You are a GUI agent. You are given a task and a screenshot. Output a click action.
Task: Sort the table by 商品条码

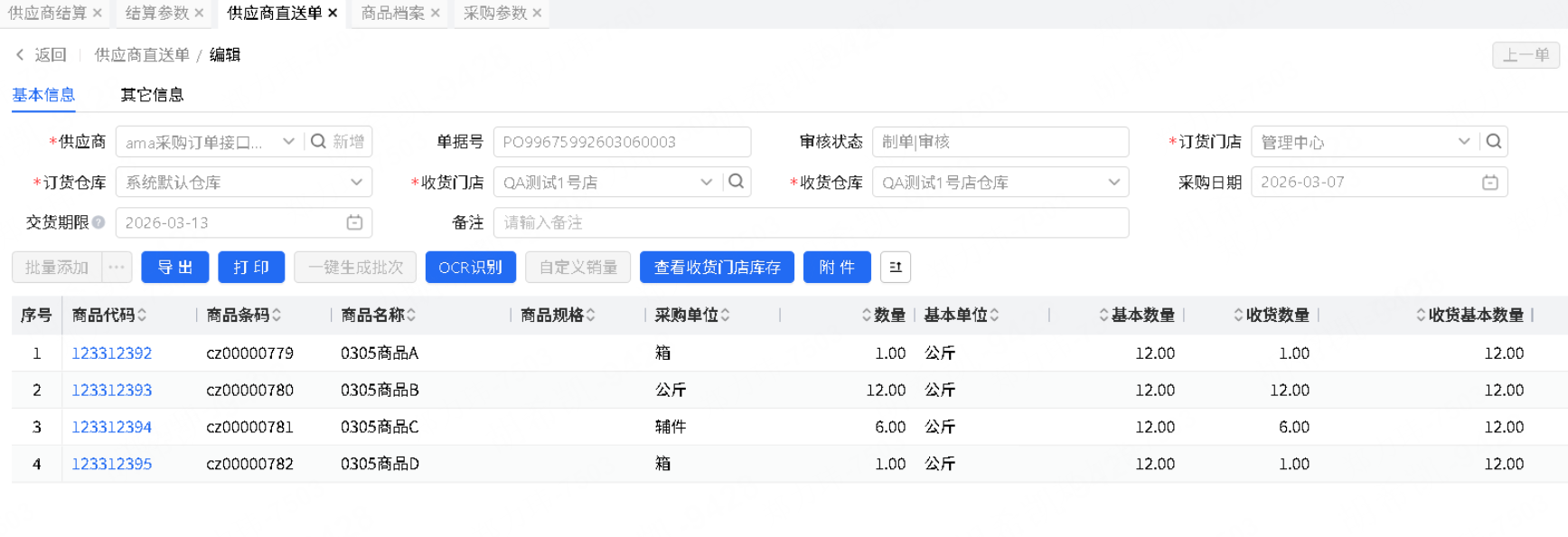click(x=277, y=315)
